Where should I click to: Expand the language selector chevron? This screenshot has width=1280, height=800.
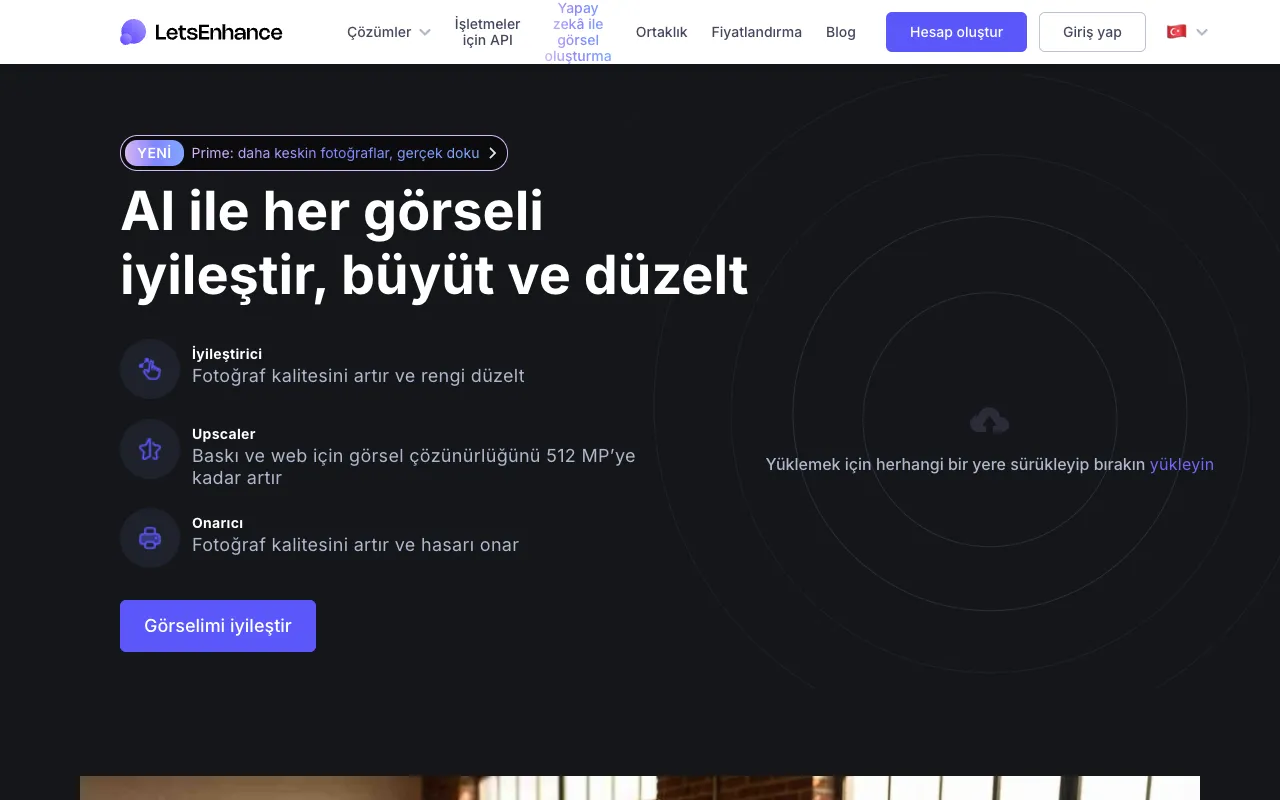[x=1202, y=32]
